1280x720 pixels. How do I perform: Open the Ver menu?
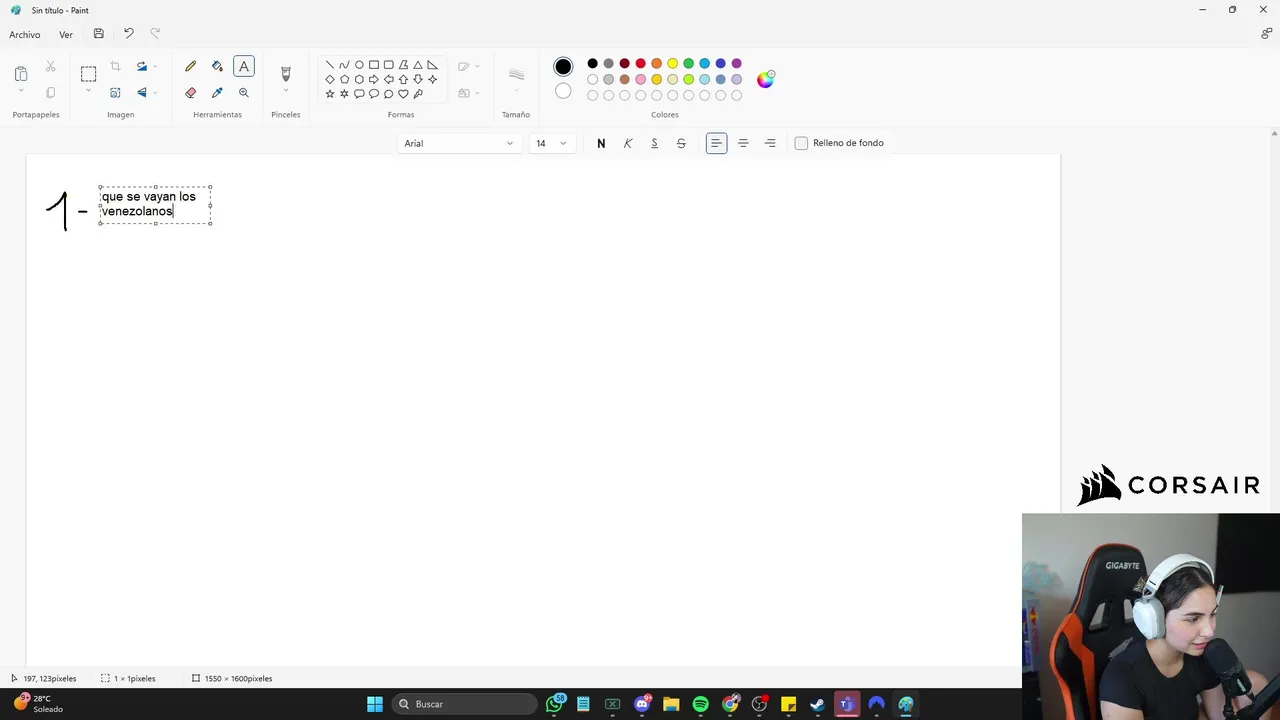pyautogui.click(x=66, y=34)
